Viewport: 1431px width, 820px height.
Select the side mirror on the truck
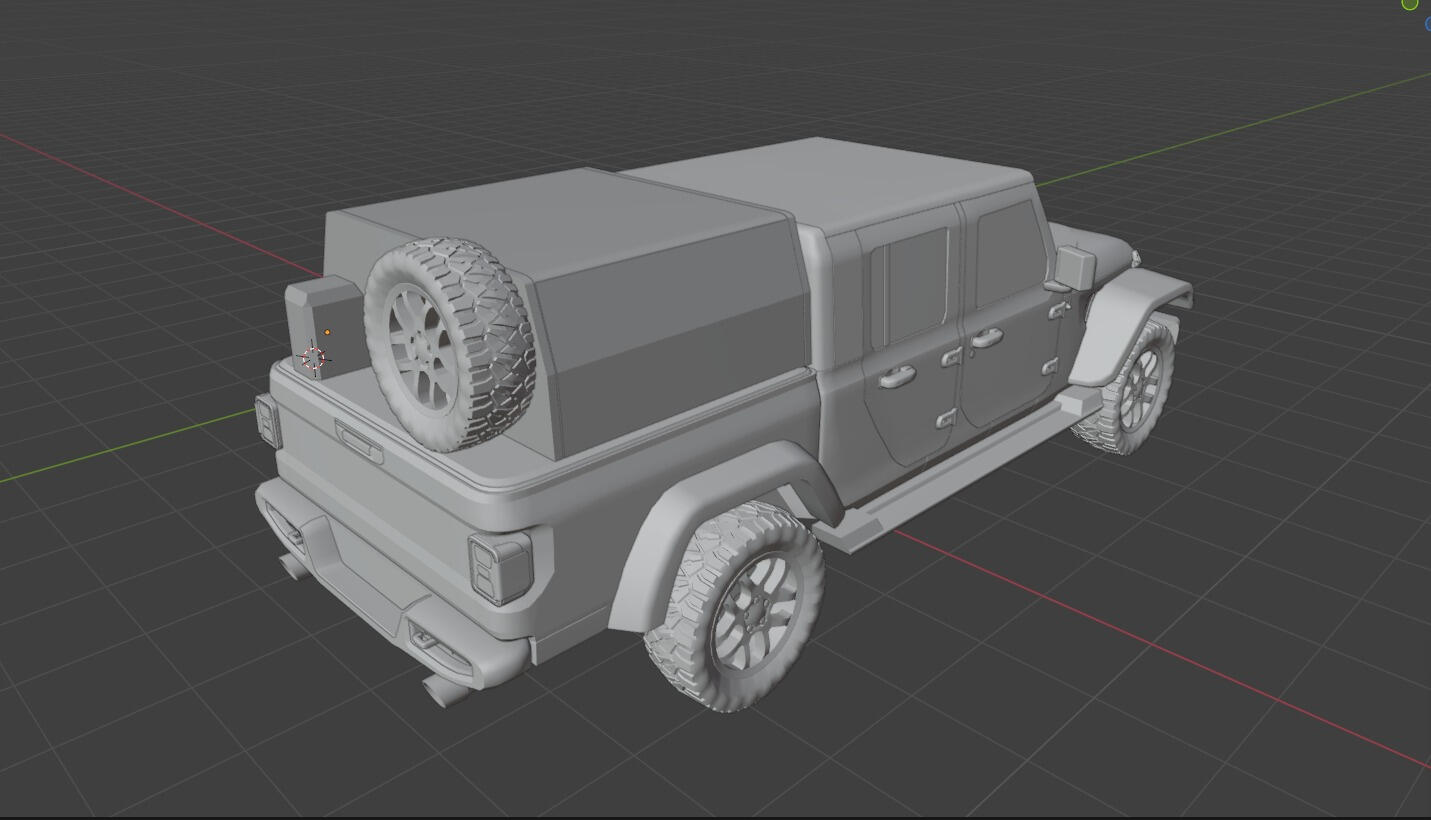[x=1073, y=268]
